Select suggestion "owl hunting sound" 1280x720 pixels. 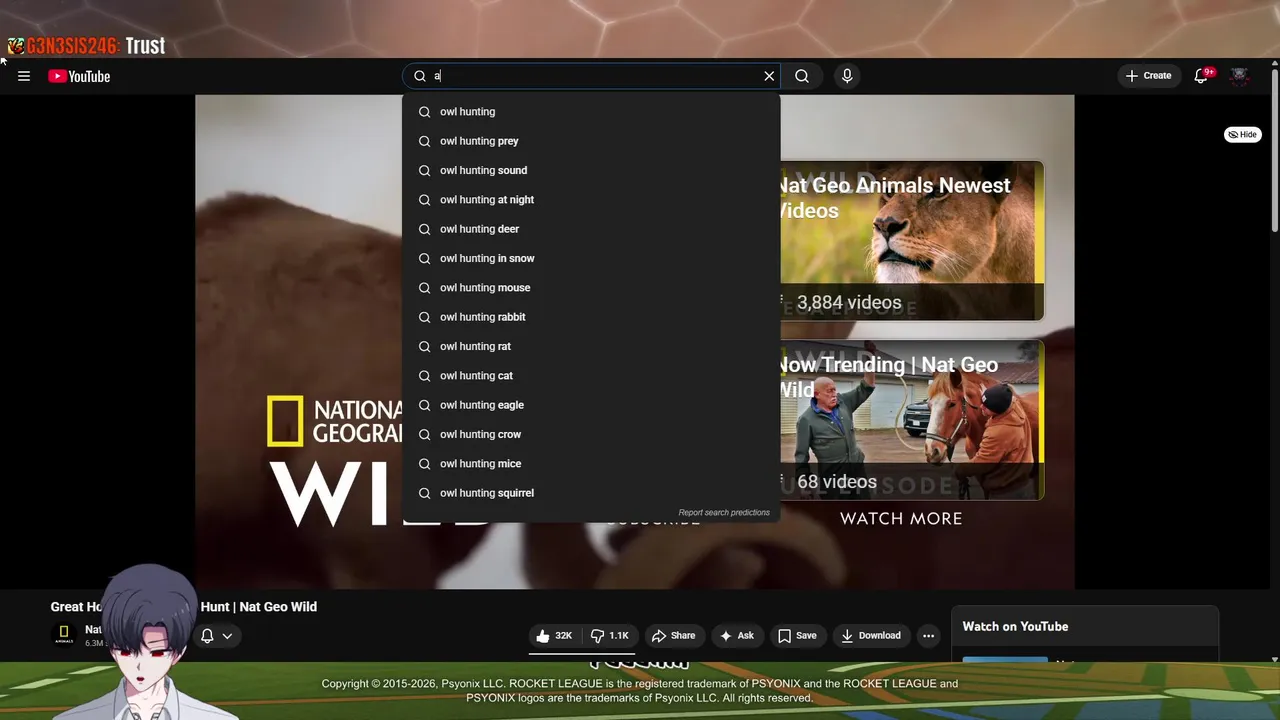(x=591, y=170)
